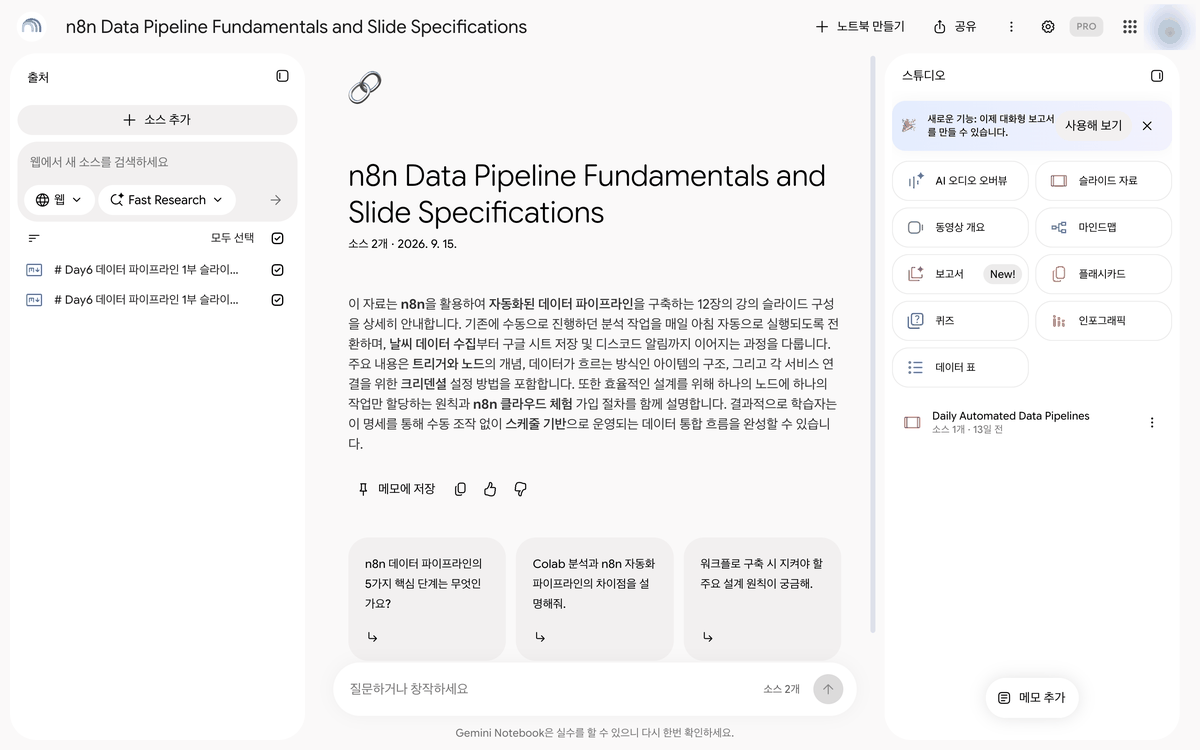Screen dimensions: 1200x750
Task: Open the second Day6 데이터 파이프라인 source
Action: click(146, 300)
